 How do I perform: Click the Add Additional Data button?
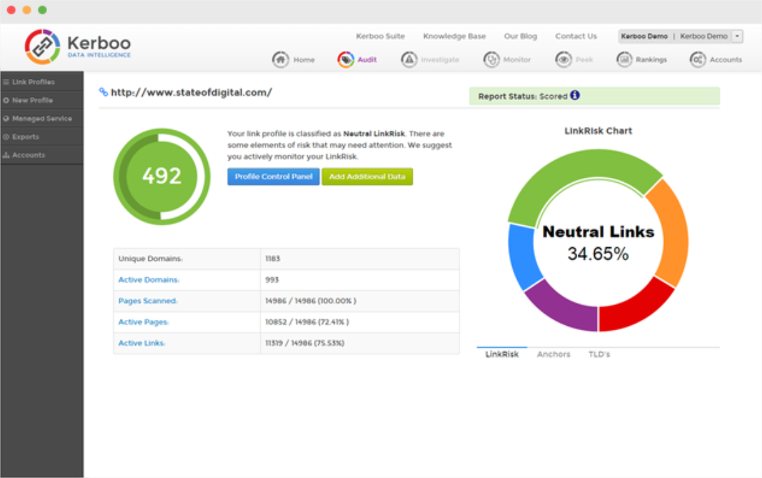[367, 176]
